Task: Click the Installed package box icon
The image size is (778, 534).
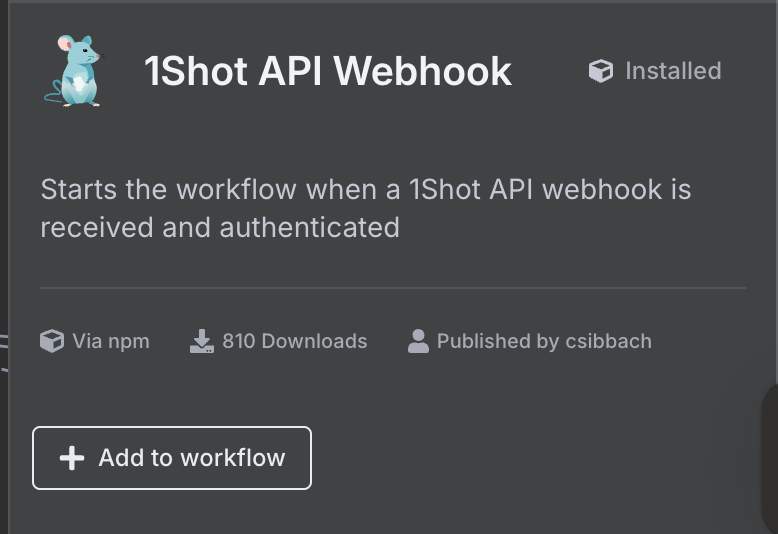Action: click(x=601, y=70)
